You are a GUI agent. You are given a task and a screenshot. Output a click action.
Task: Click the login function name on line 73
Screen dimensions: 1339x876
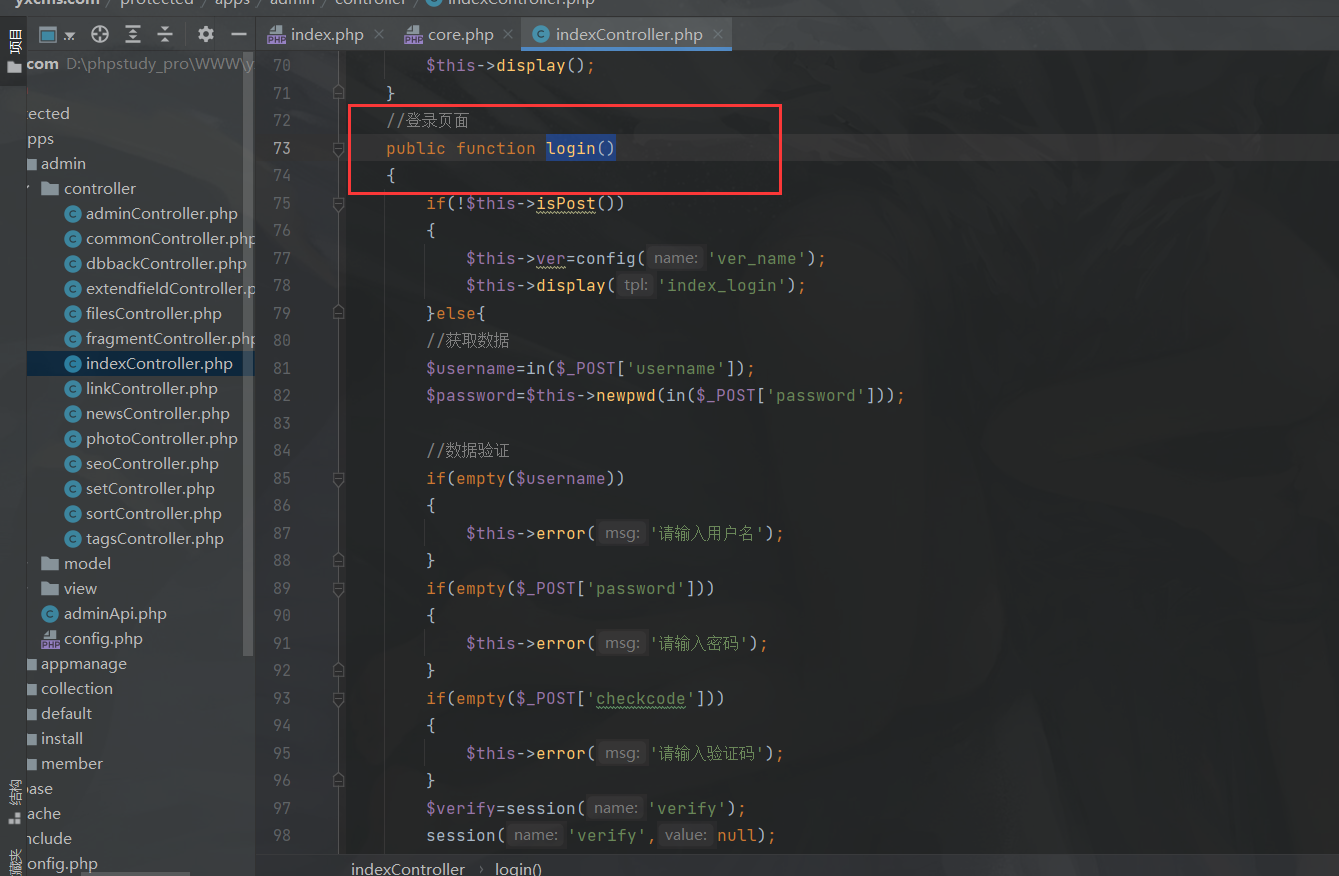pyautogui.click(x=571, y=148)
